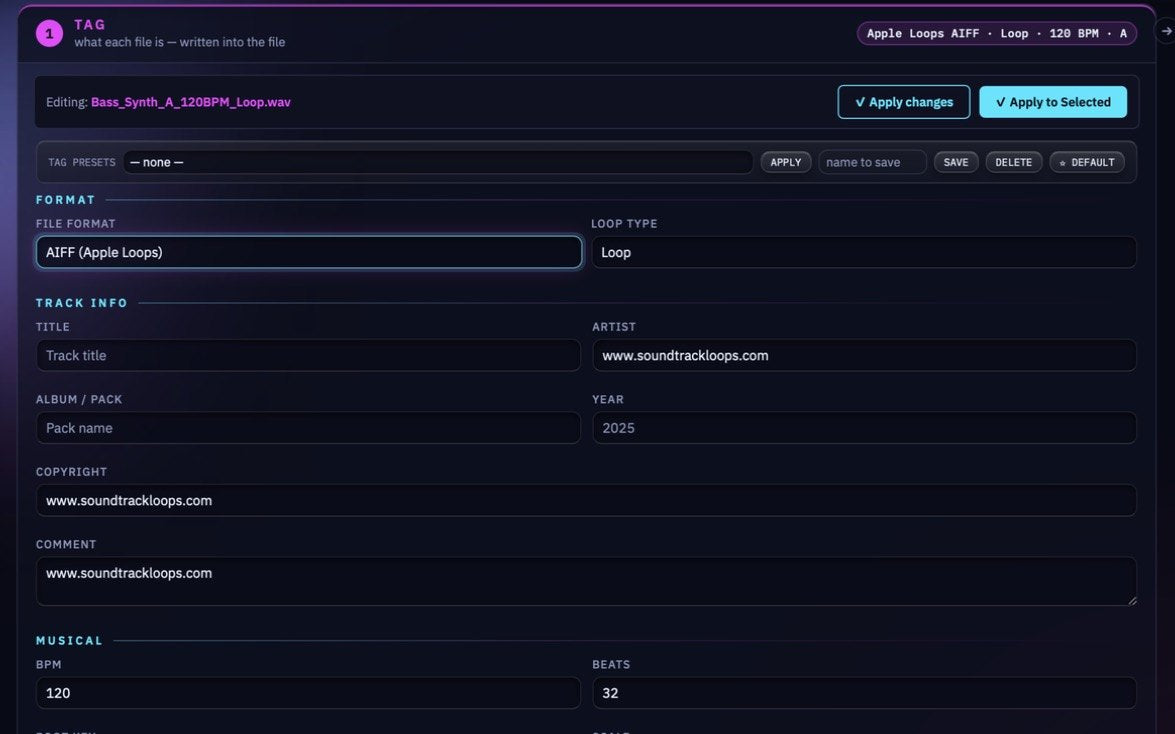Set preset as star DEFAULT

coord(1087,162)
